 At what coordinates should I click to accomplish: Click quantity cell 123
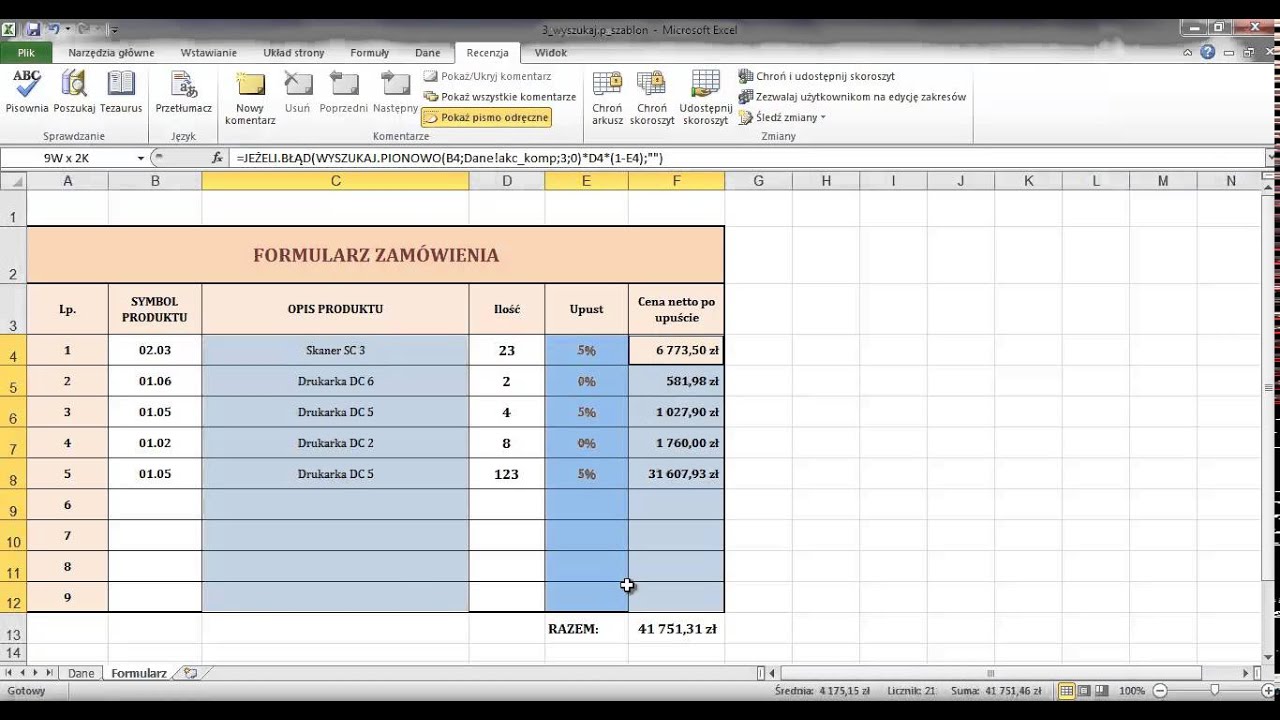[507, 474]
